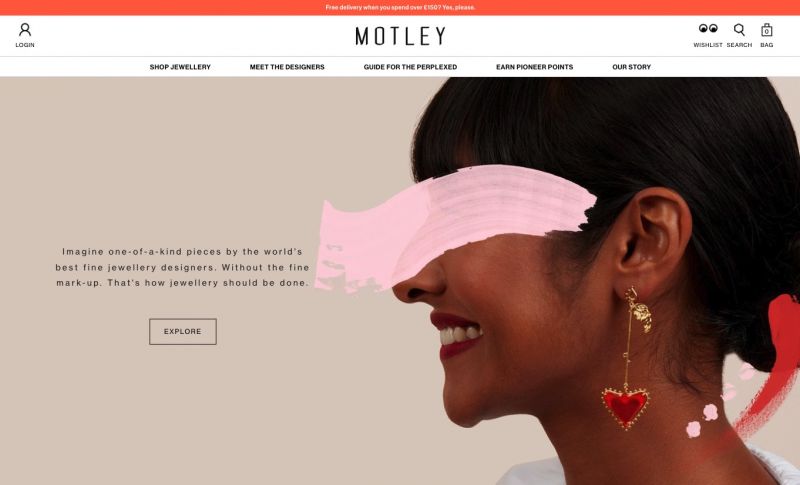Click the hero paragraph about fine jewellery
The width and height of the screenshot is (800, 485).
(x=182, y=267)
